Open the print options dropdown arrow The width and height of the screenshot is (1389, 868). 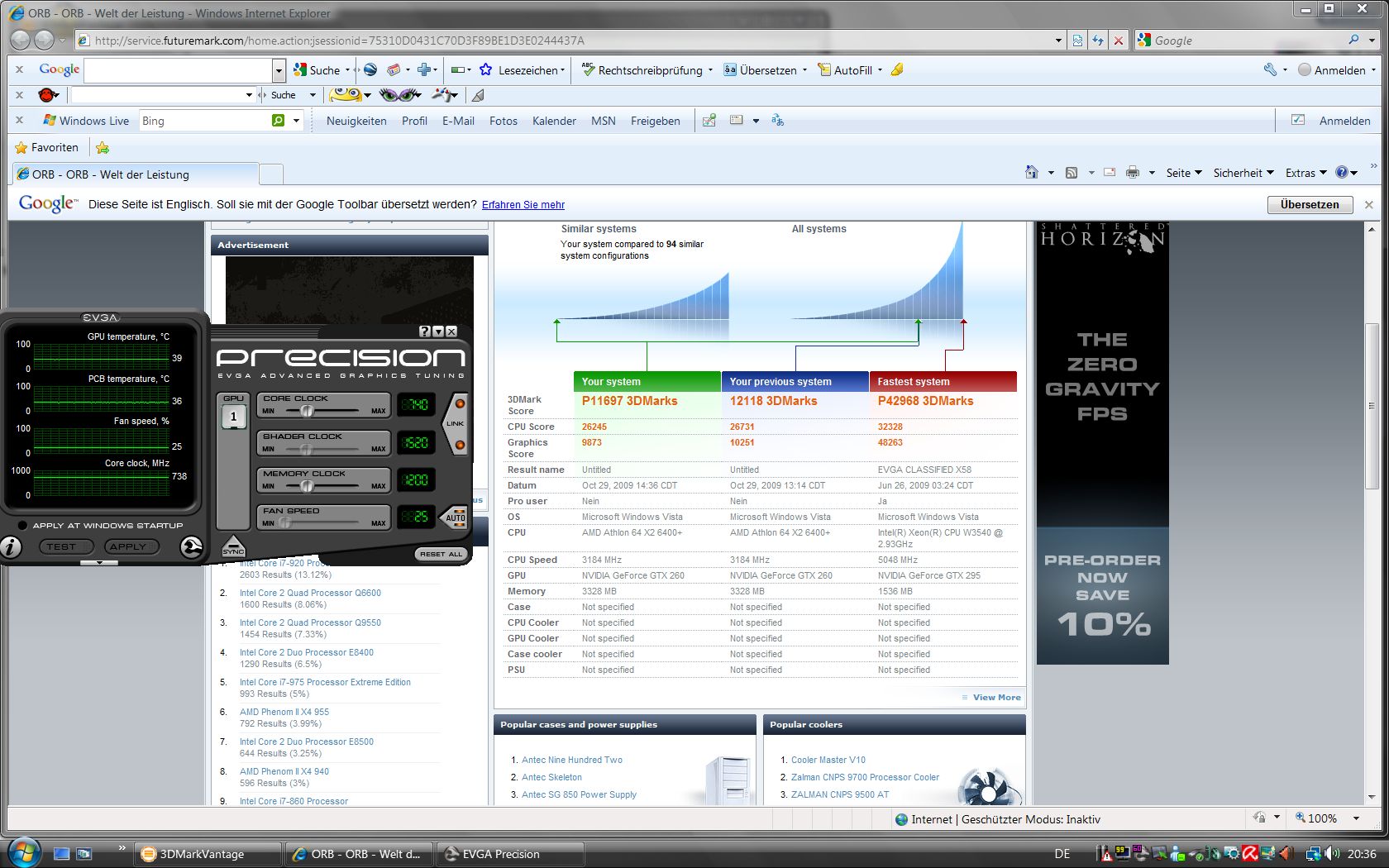point(1152,173)
